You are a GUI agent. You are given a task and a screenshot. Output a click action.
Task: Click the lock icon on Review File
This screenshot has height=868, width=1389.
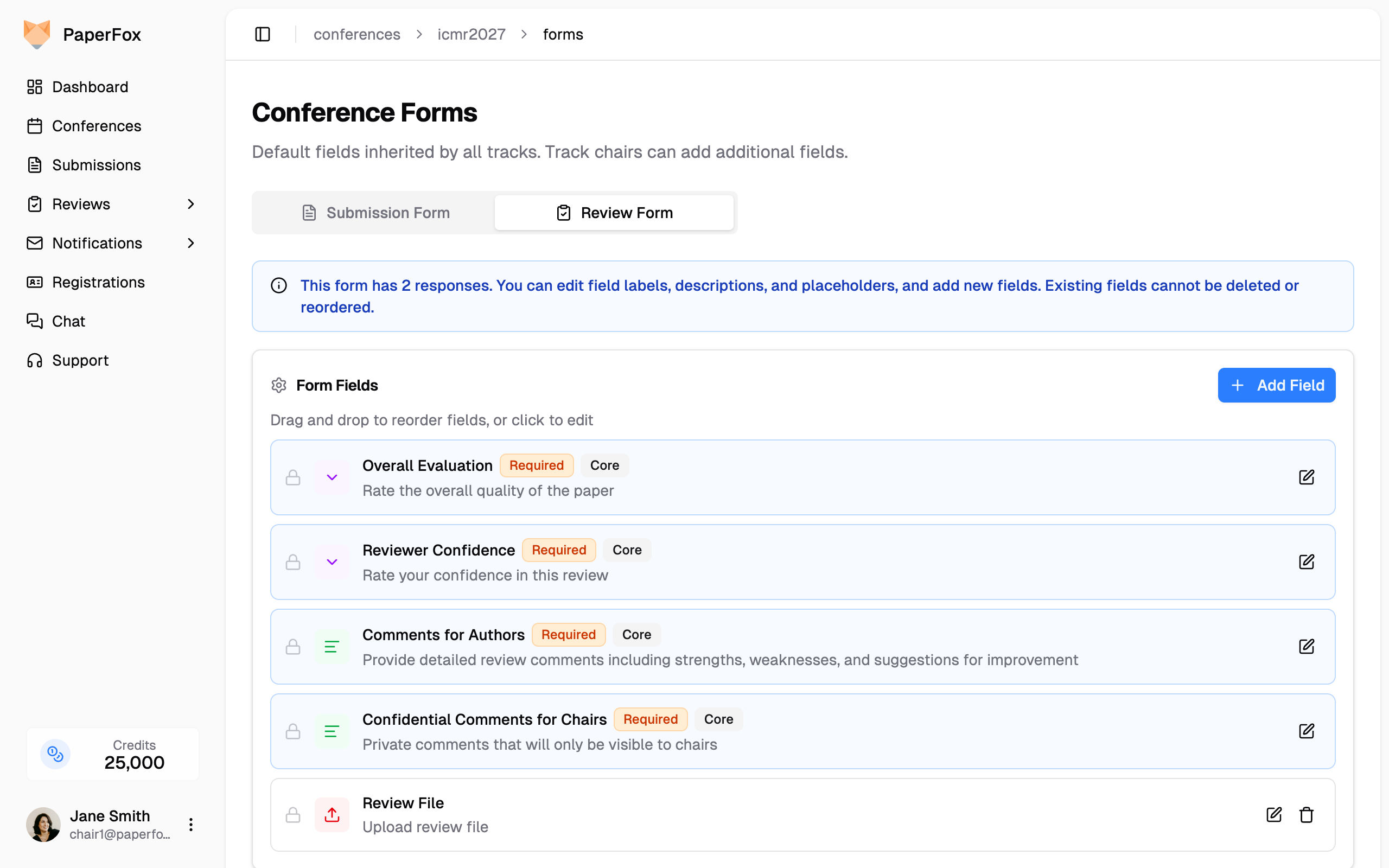pos(293,815)
